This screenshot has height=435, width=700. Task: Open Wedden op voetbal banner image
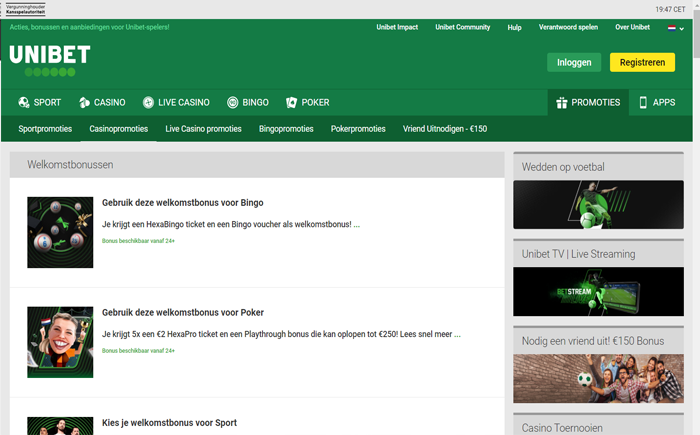598,205
